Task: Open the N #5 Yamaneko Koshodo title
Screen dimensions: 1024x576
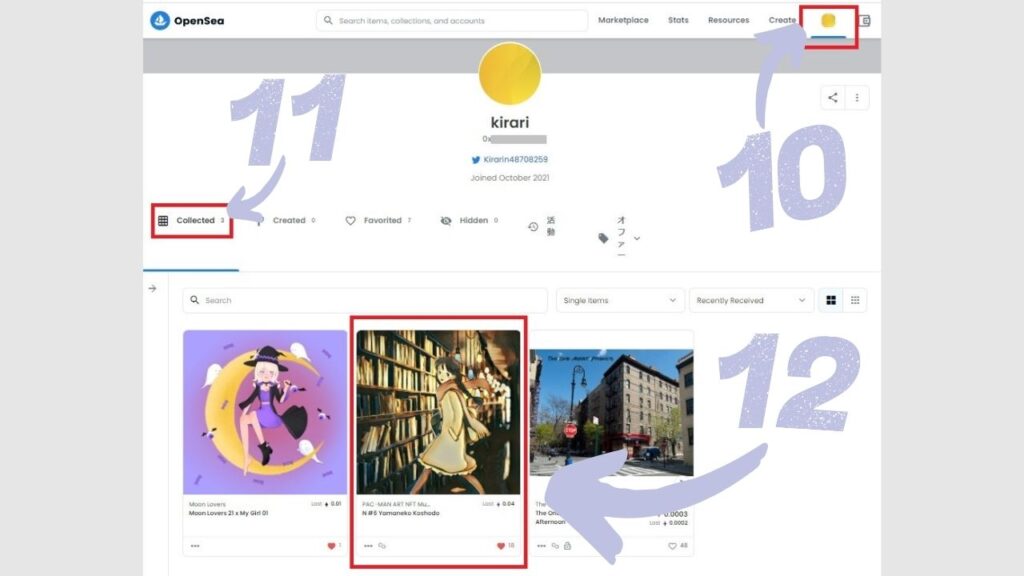Action: [x=400, y=513]
